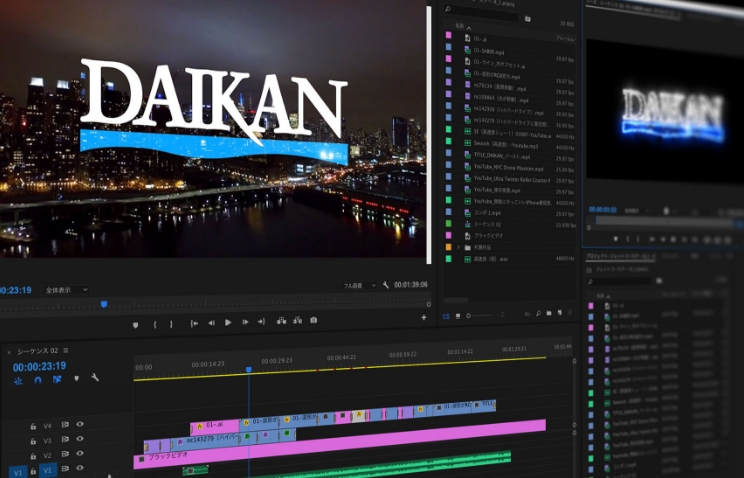Image resolution: width=744 pixels, height=478 pixels.
Task: Select the nc143279 clip on track V3
Action: tap(206, 441)
